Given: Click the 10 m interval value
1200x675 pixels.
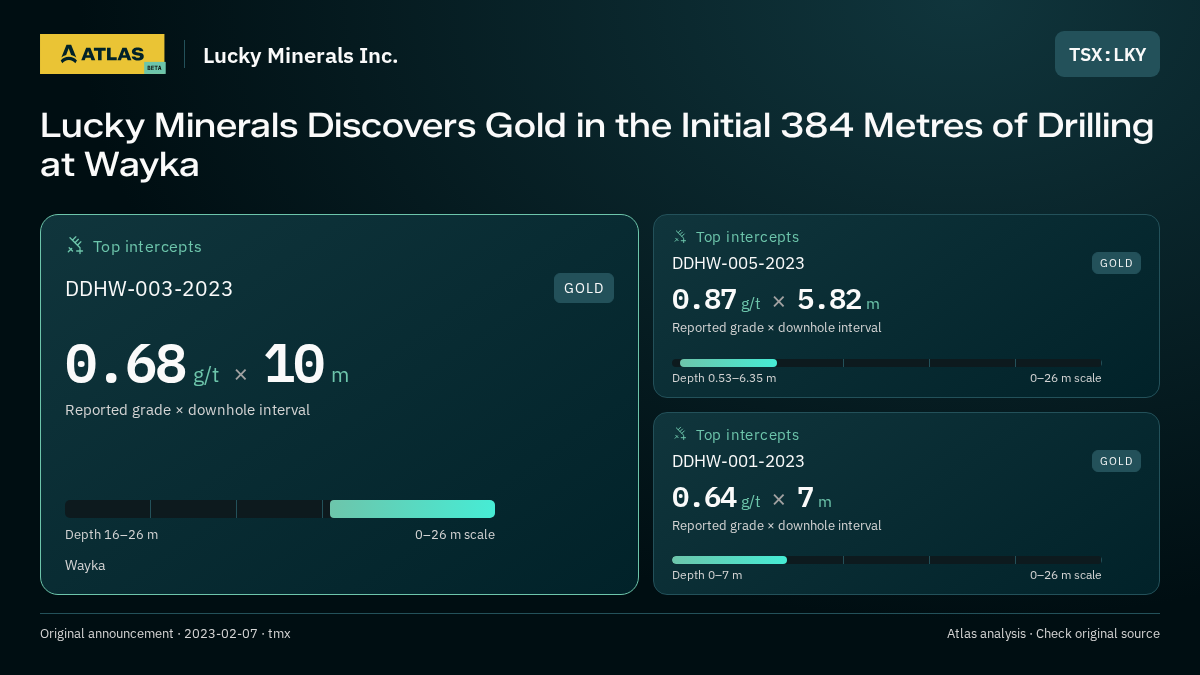Looking at the screenshot, I should click(x=306, y=365).
